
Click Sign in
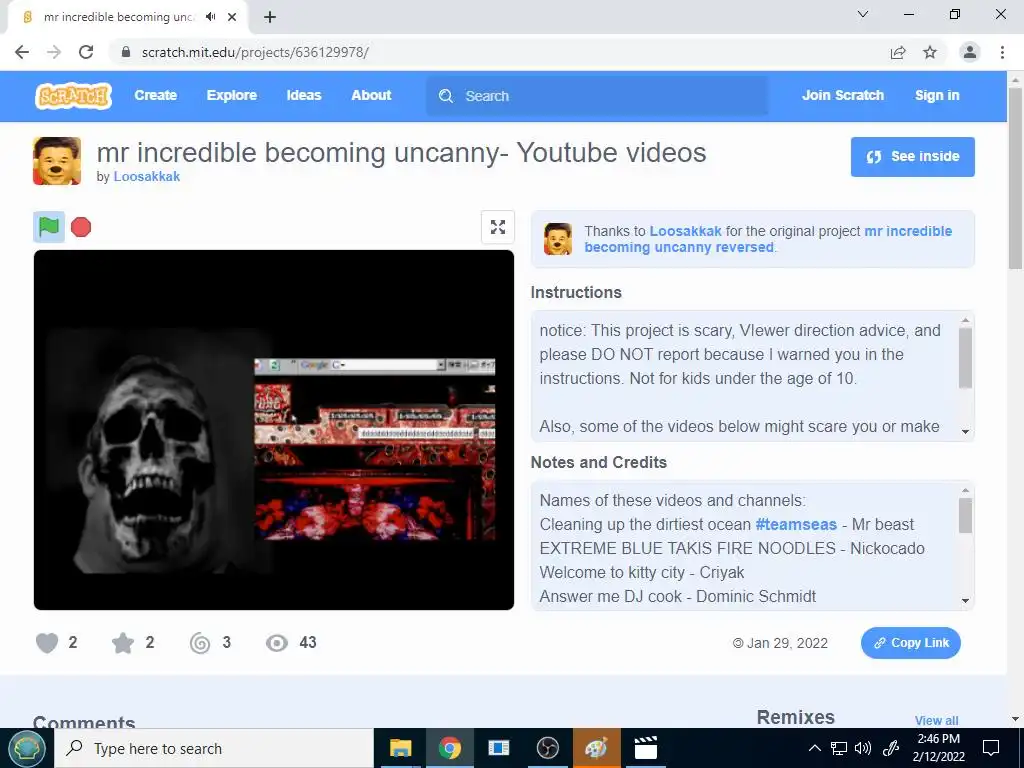[937, 95]
